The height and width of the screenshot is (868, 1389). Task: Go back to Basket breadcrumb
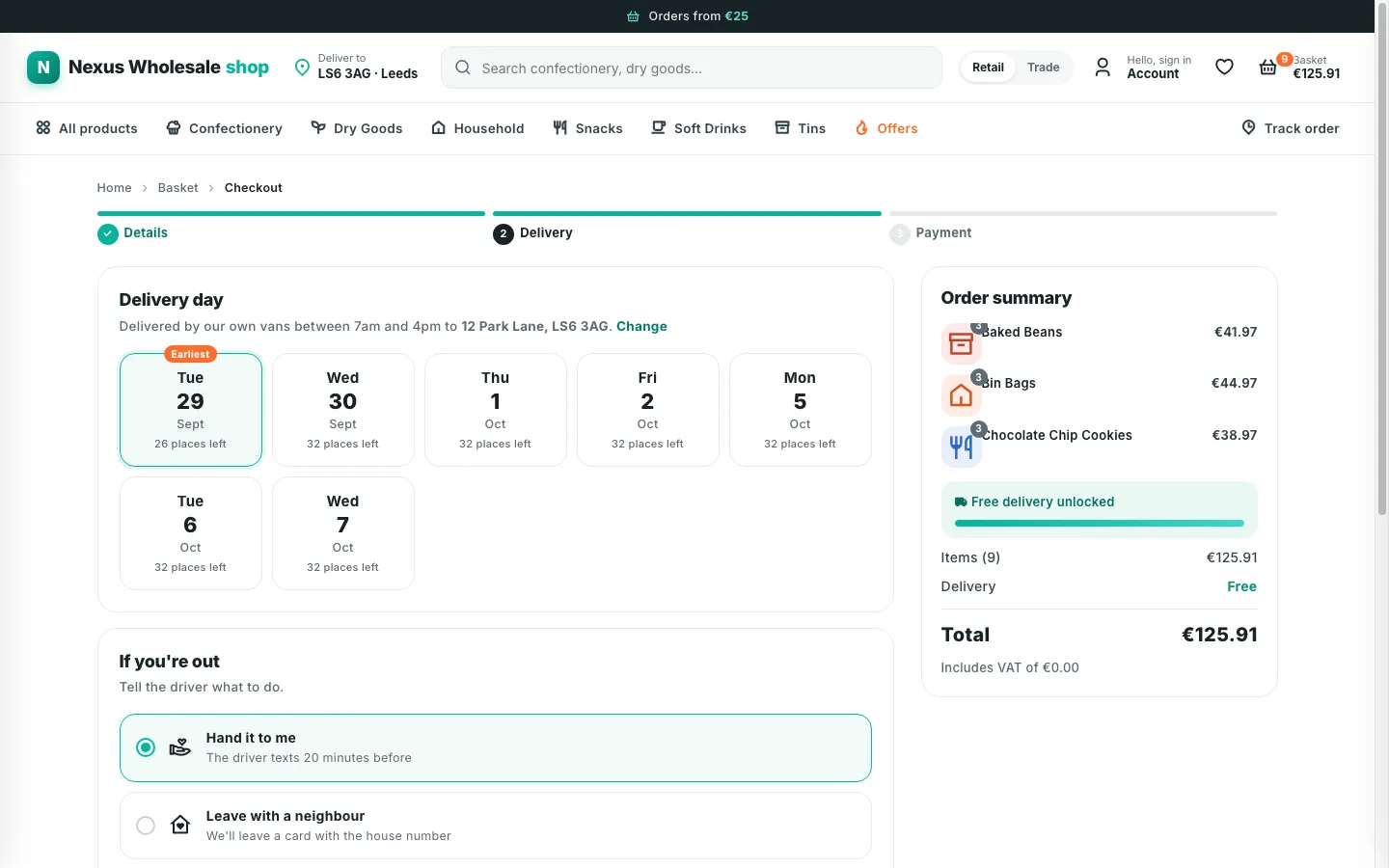[x=178, y=188]
